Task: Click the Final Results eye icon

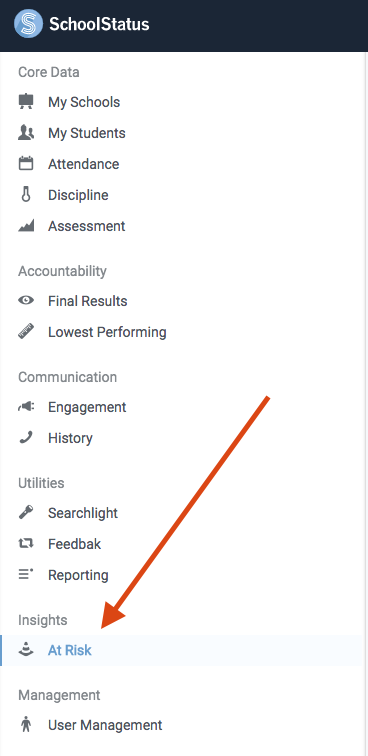Action: (26, 301)
